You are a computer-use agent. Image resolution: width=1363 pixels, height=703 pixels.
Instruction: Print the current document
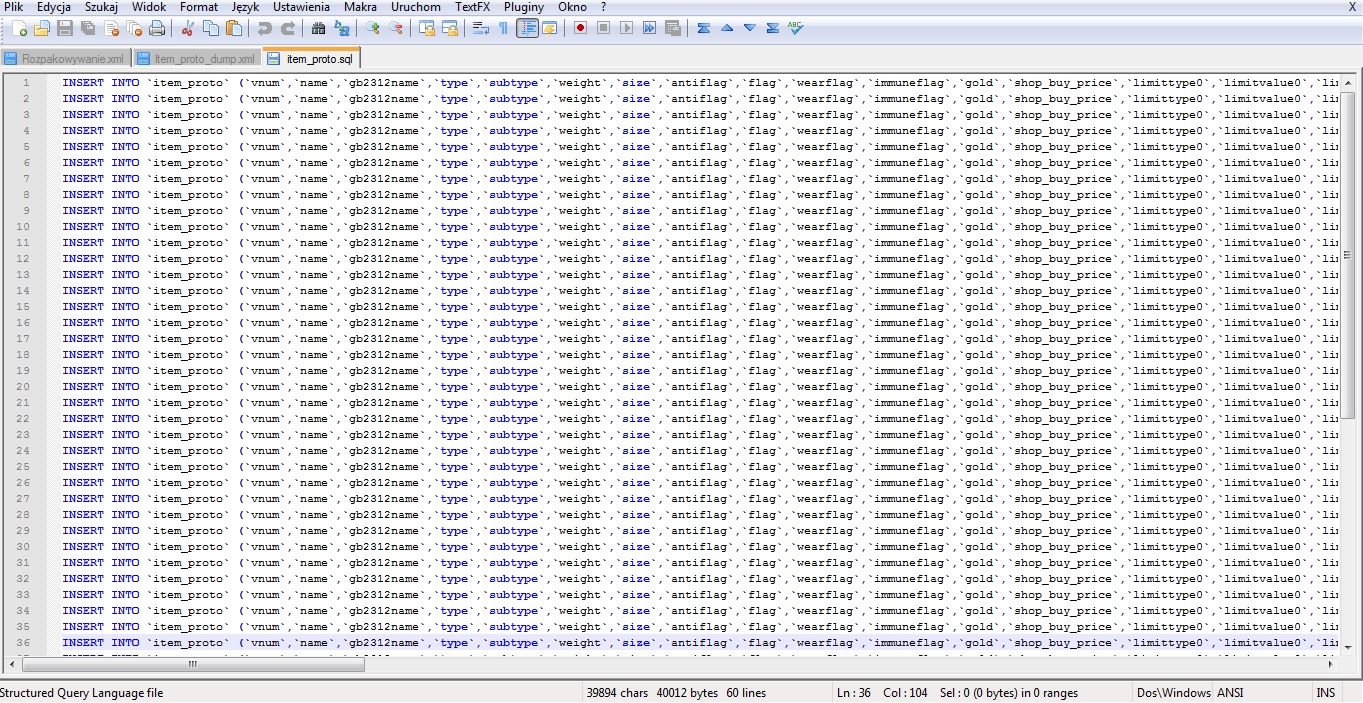click(x=157, y=28)
